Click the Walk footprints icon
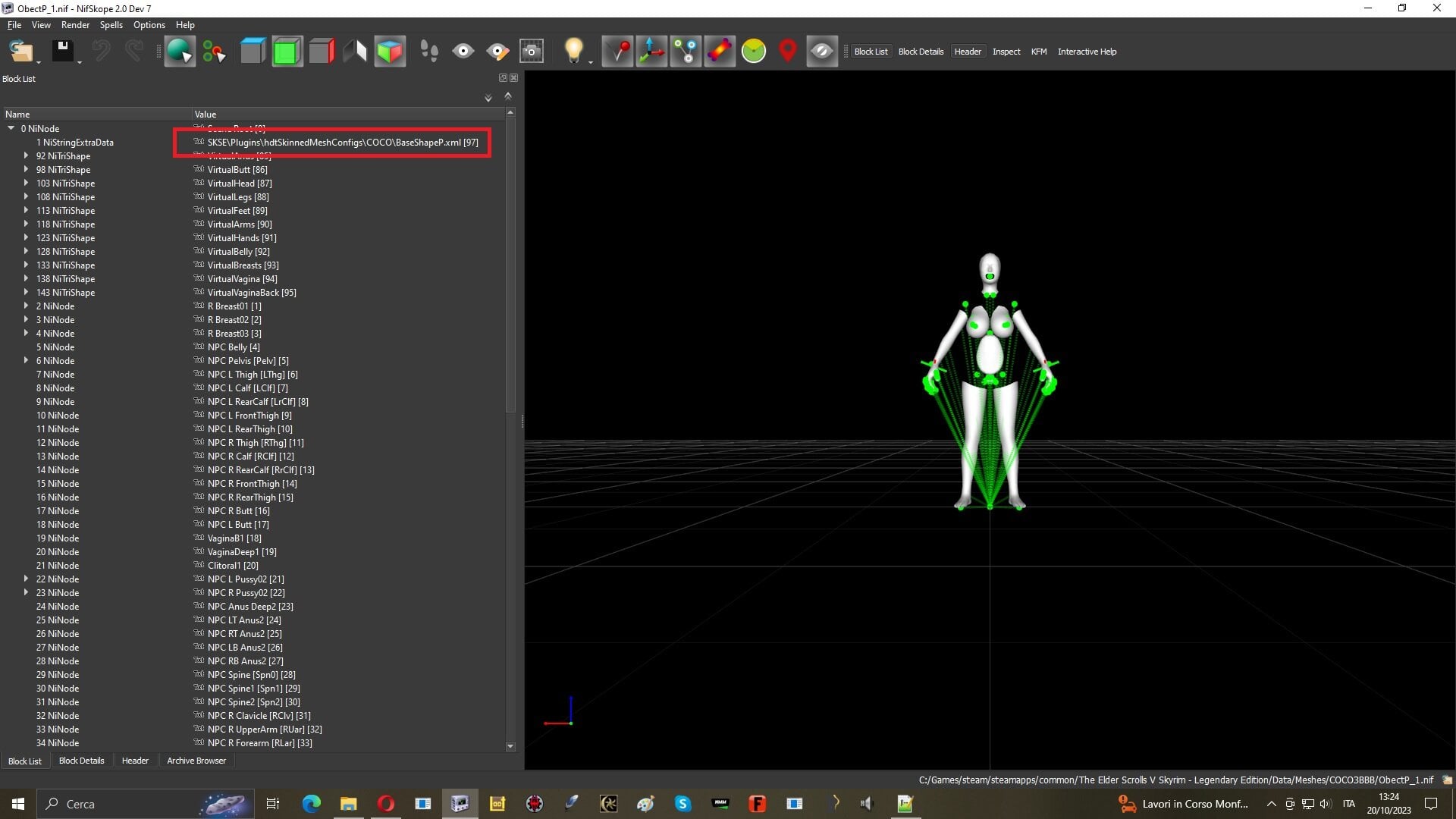The height and width of the screenshot is (819, 1456). [429, 52]
